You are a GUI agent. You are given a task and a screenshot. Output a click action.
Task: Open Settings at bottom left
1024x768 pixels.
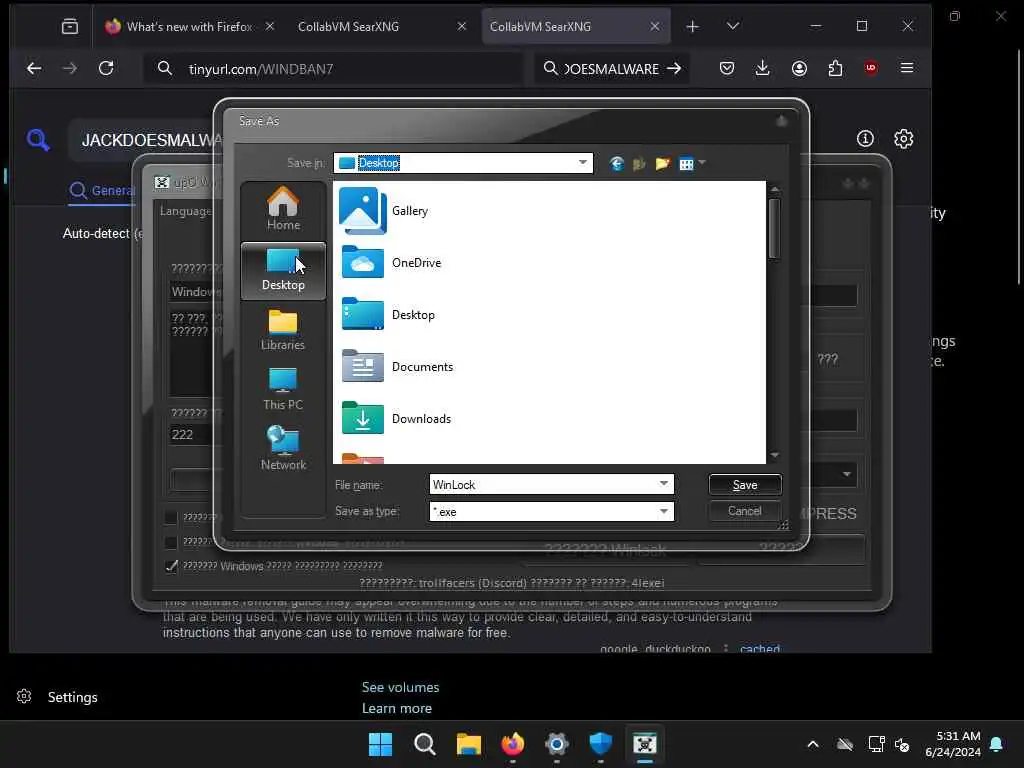pyautogui.click(x=57, y=697)
